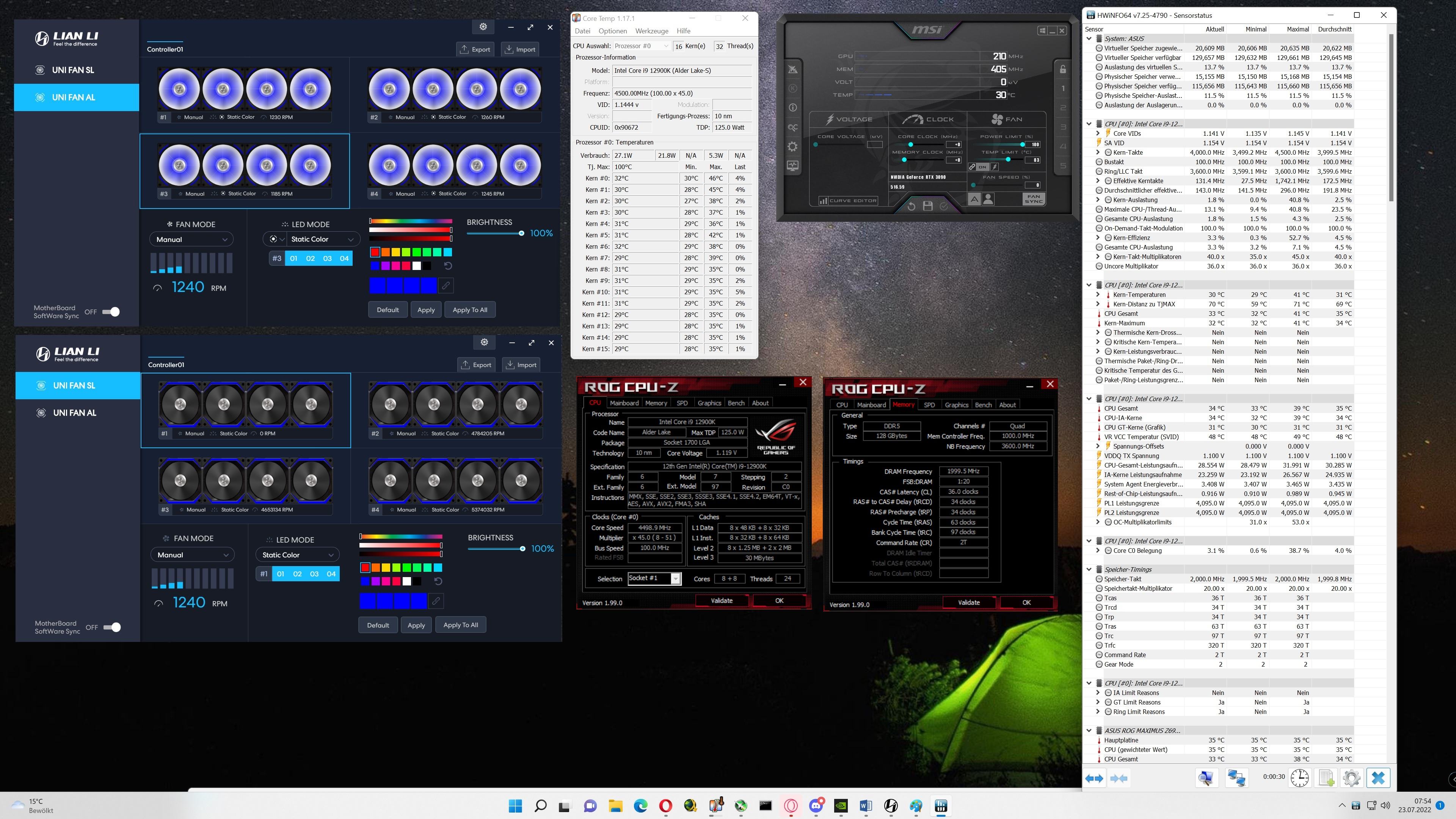
Task: Open settings gear in lower Lian Li window
Action: (485, 342)
